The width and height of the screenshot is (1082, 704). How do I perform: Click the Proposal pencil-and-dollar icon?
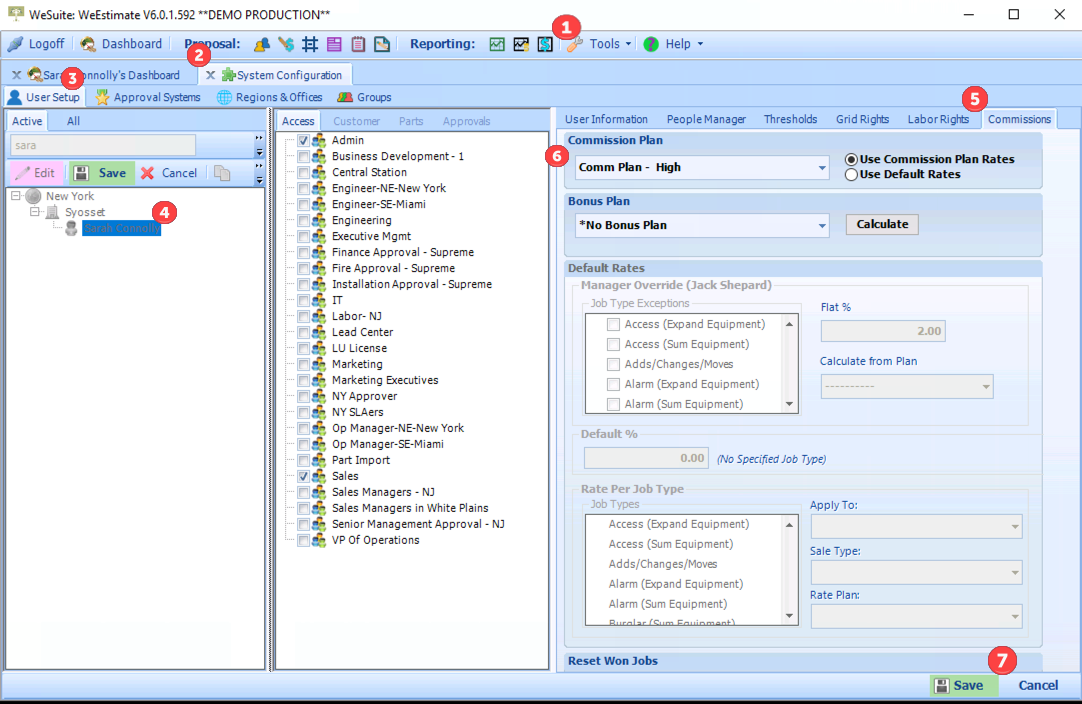tap(286, 44)
